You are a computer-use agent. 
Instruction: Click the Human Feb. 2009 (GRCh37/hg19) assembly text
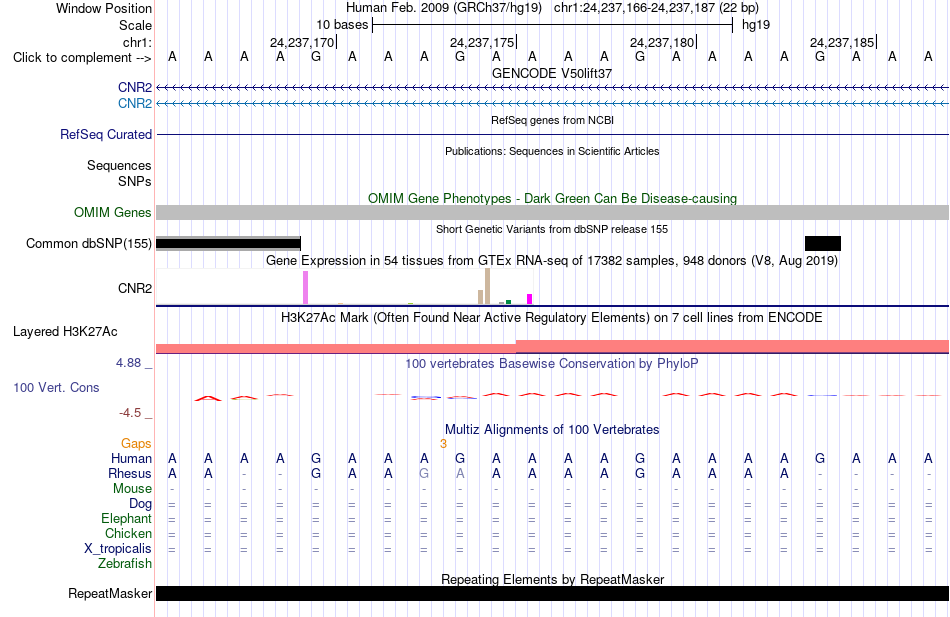pyautogui.click(x=443, y=8)
